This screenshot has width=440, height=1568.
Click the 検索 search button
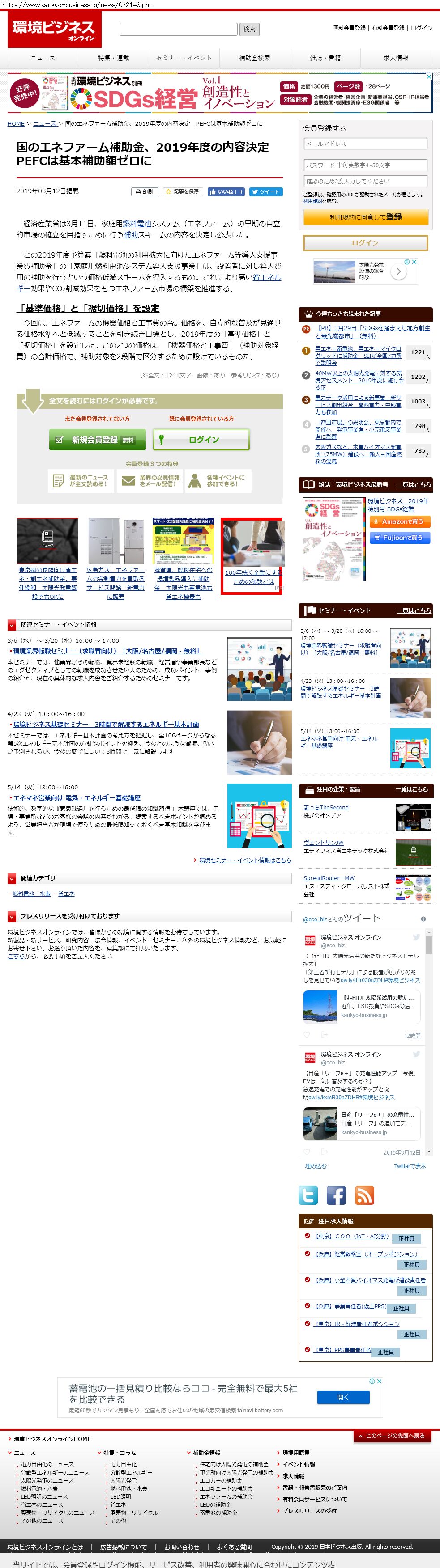pos(250,29)
